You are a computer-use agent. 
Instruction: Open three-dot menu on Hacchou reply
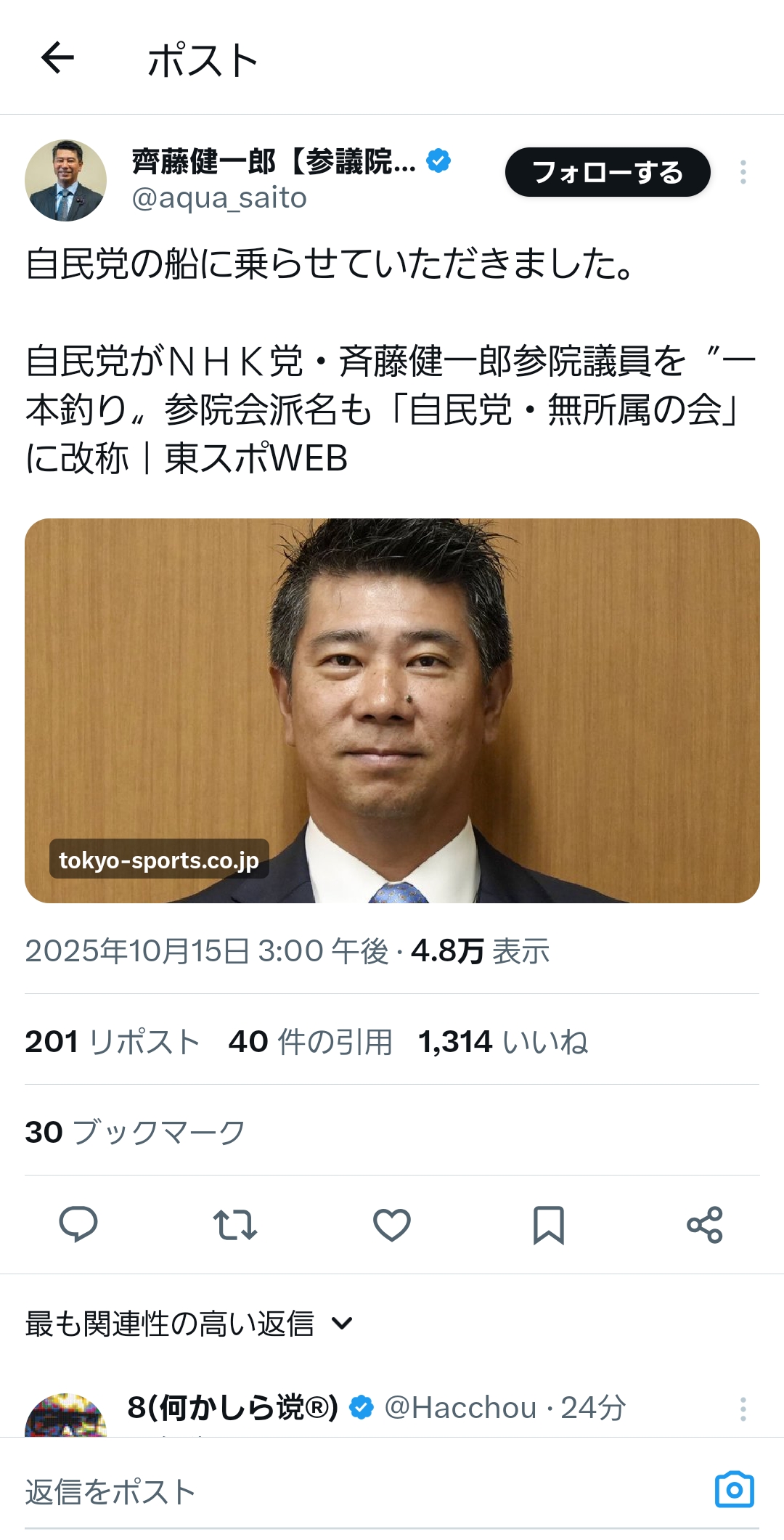(743, 1409)
